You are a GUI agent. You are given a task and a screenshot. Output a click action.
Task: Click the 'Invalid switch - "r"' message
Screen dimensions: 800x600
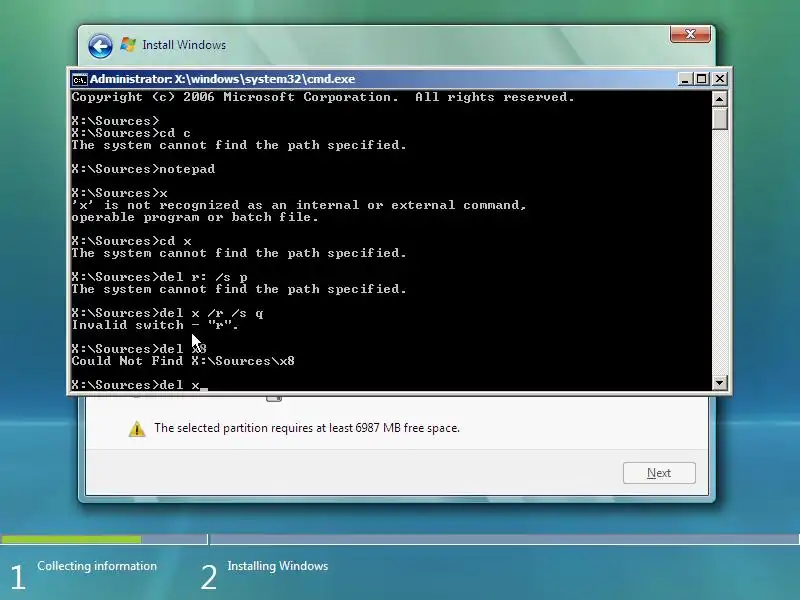(x=155, y=325)
